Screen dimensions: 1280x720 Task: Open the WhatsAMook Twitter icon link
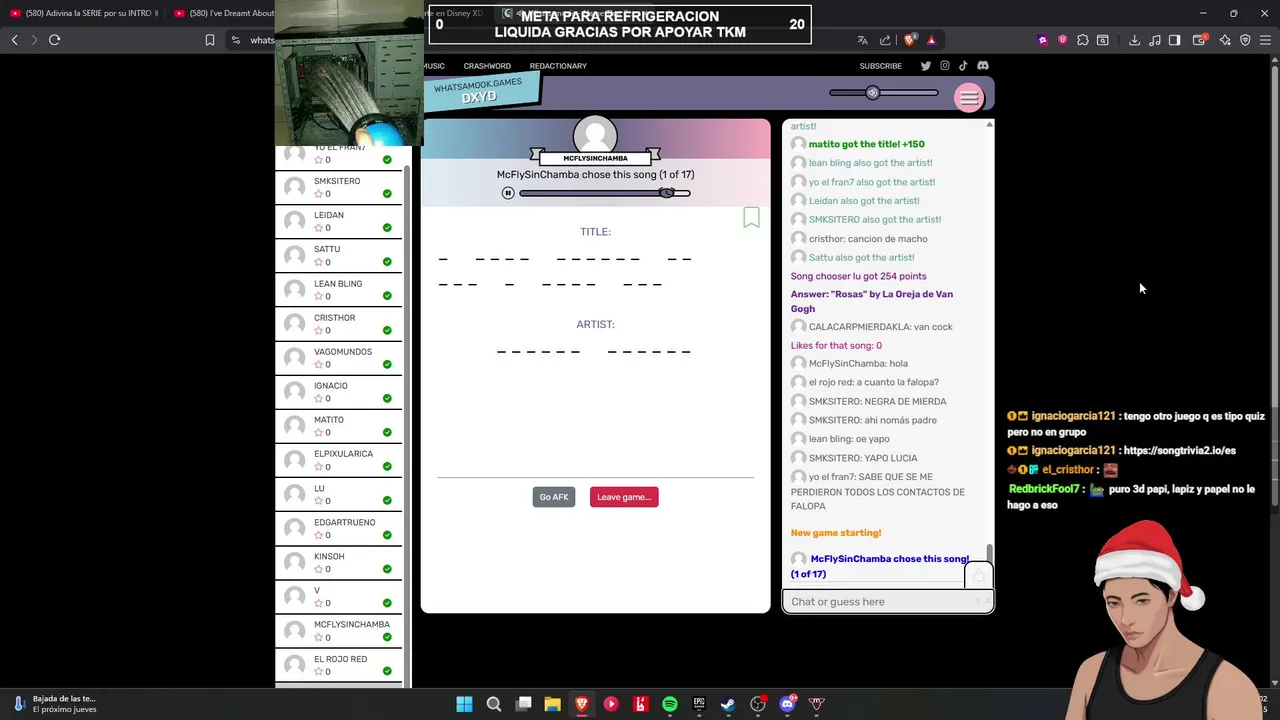coord(925,66)
